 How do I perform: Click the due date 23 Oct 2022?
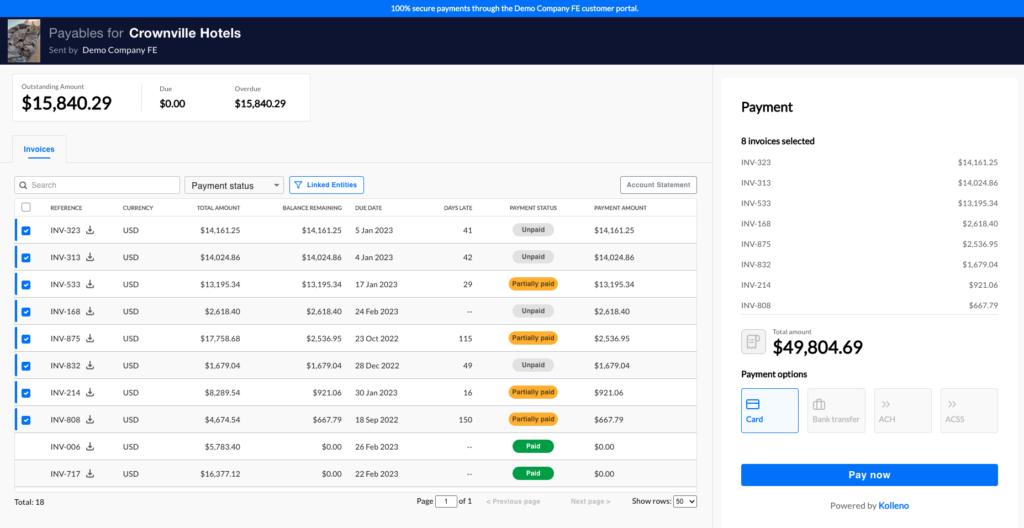point(376,338)
